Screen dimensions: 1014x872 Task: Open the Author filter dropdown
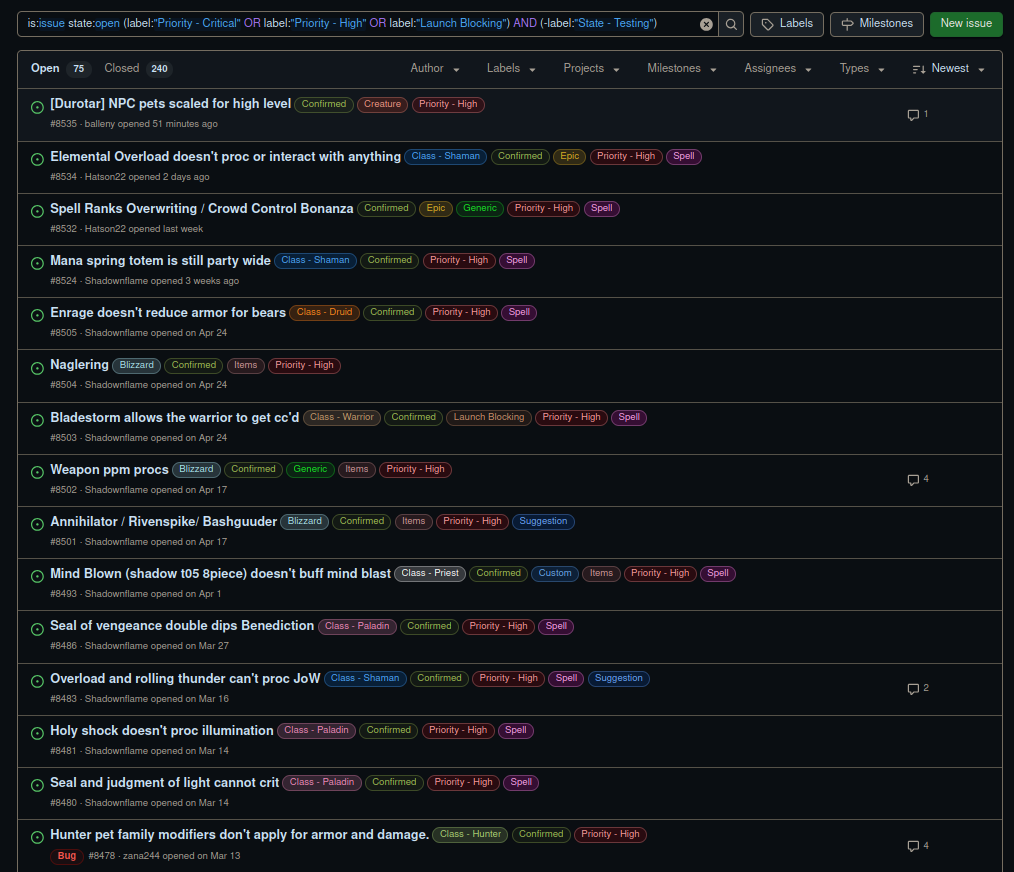tap(435, 69)
